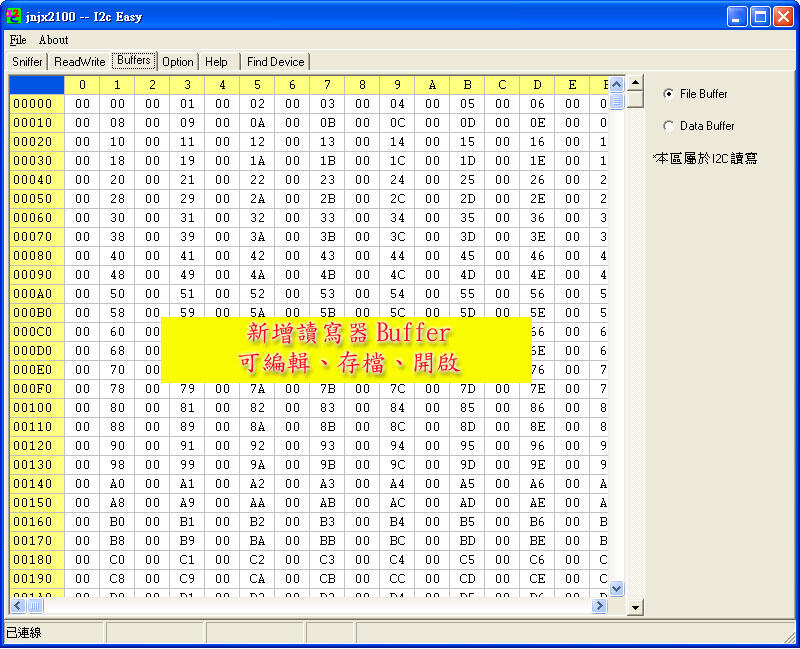Screen dimensions: 800x649
Task: Select cell with value 46
Action: pos(537,256)
